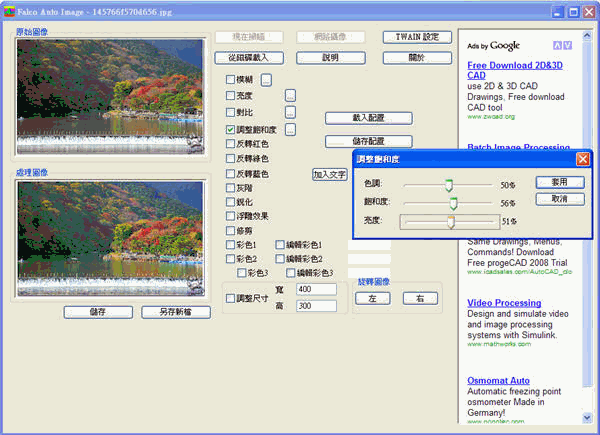Screen dimensions: 600x435
Task: Open the 對比 options ellipsis button
Action: [x=290, y=113]
